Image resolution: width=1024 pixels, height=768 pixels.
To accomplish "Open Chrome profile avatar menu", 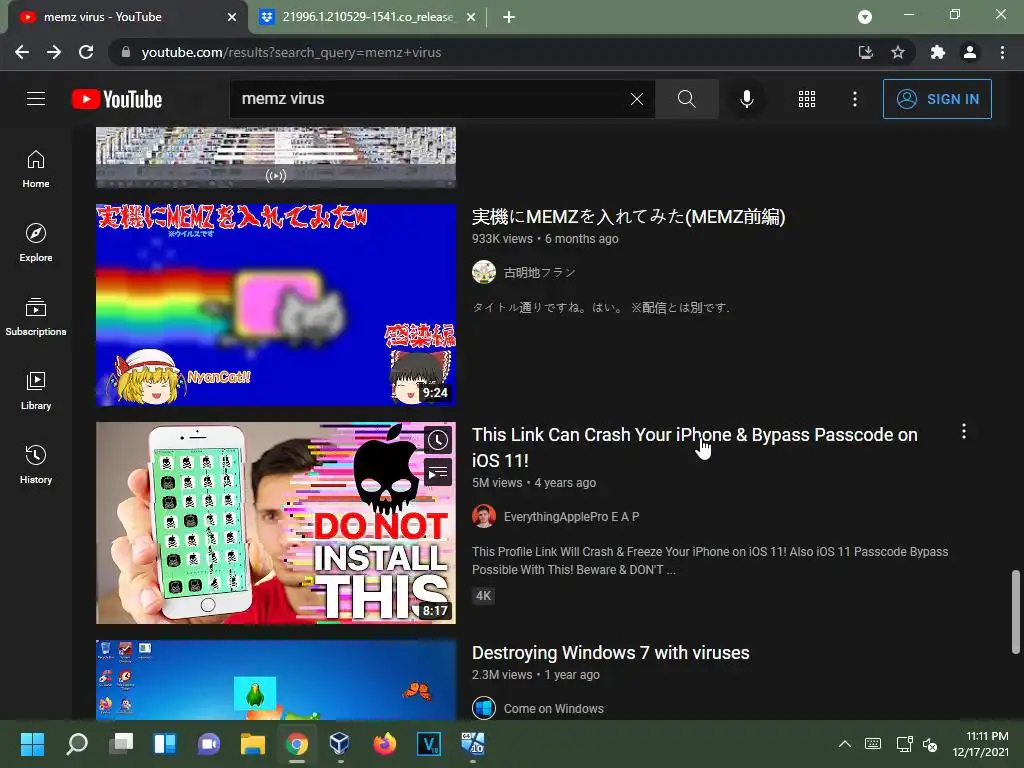I will click(970, 52).
